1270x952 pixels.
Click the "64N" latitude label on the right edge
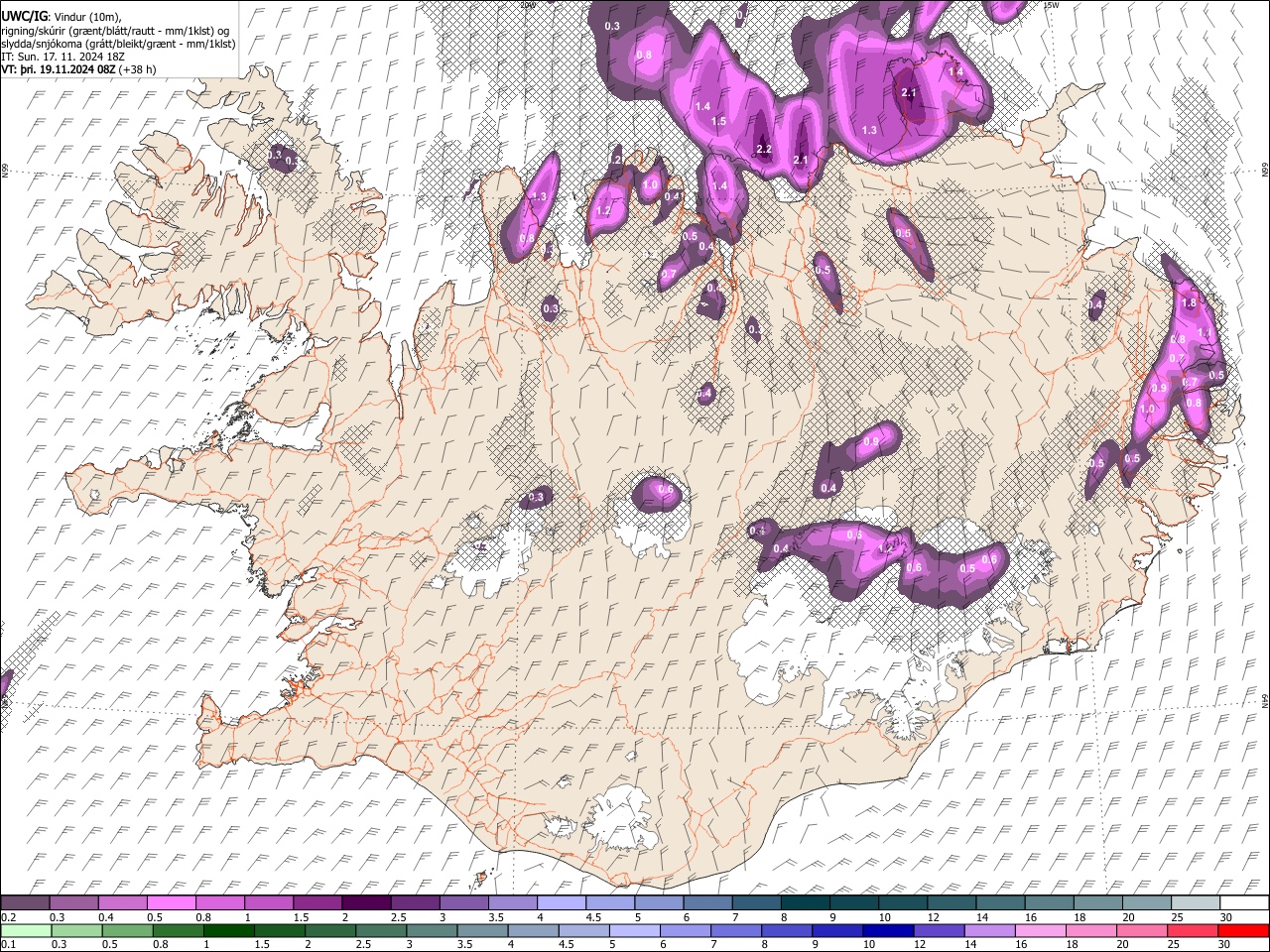pos(1264,700)
